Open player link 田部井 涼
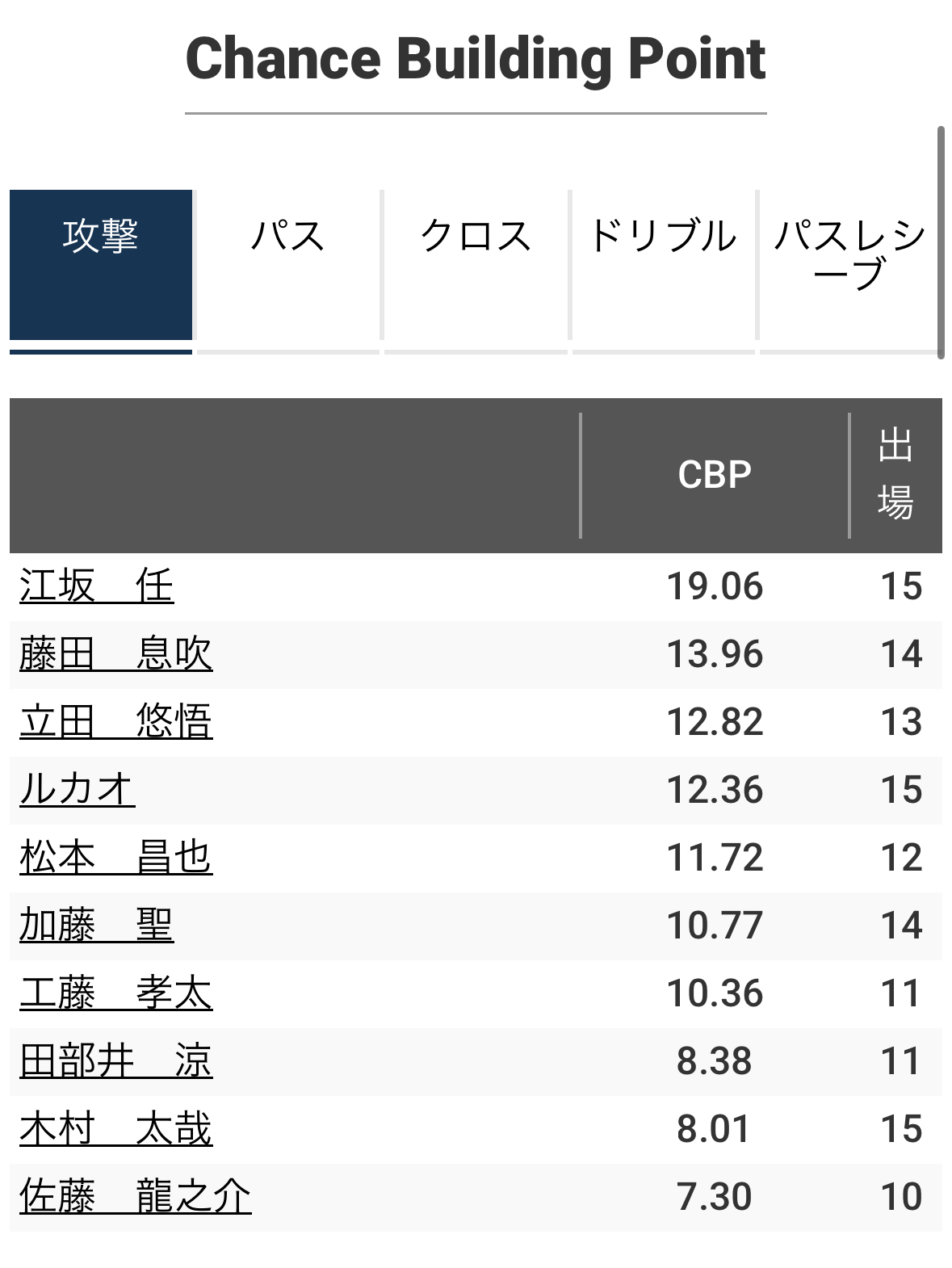The height and width of the screenshot is (1268, 952). coord(116,1060)
